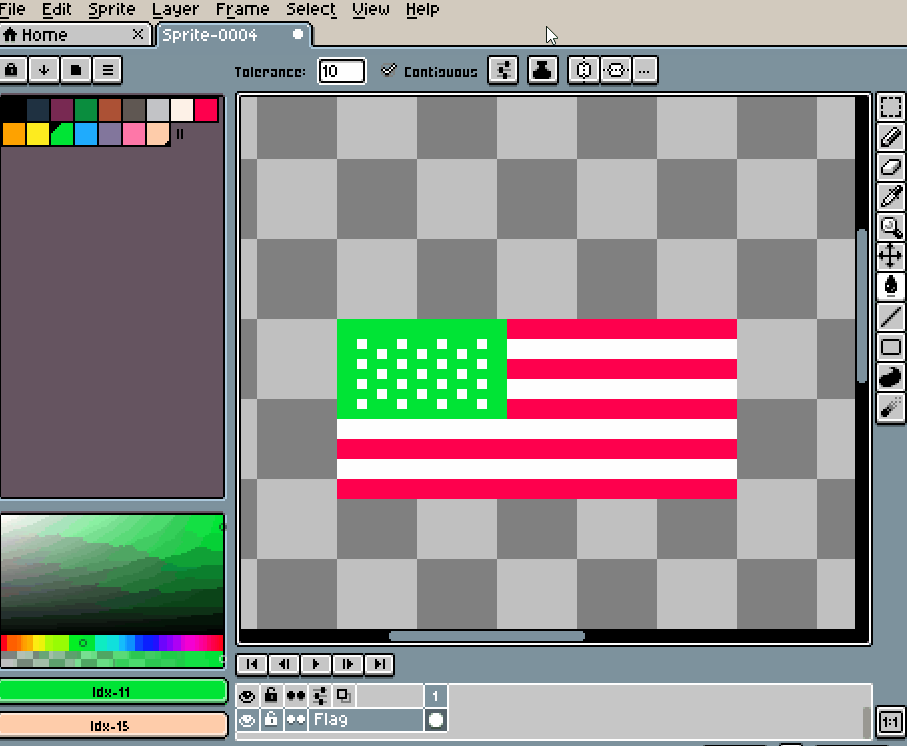This screenshot has width=907, height=746.
Task: Open the Frame menu
Action: point(242,9)
